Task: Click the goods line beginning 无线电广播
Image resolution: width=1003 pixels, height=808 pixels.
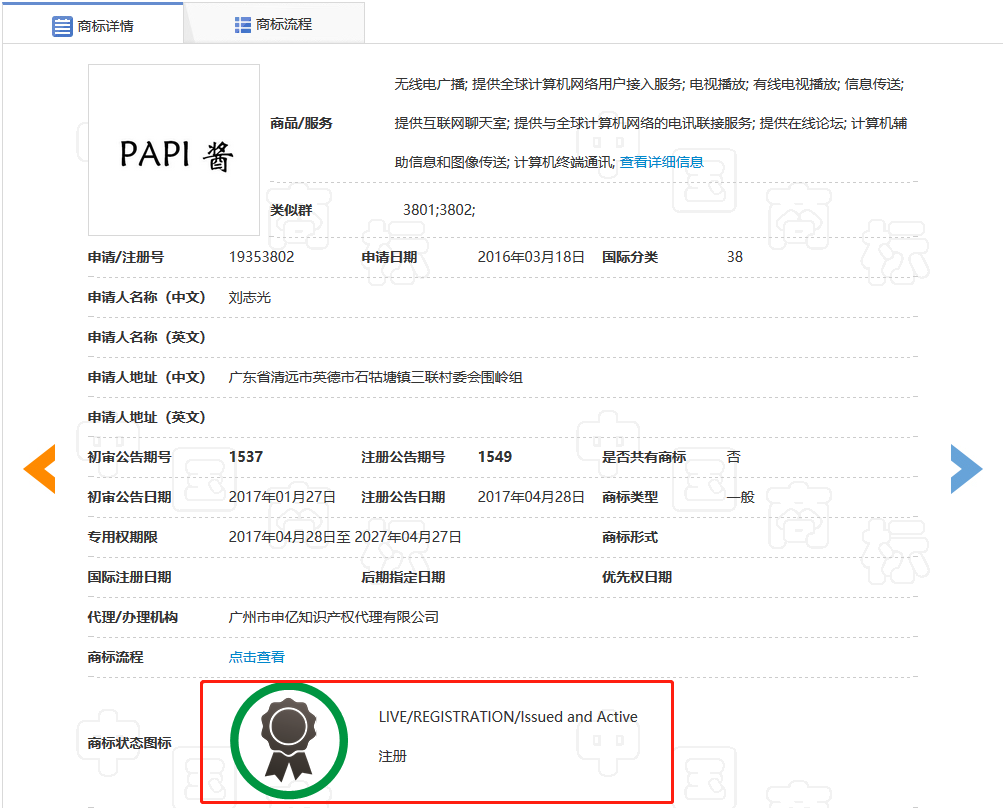Action: pyautogui.click(x=649, y=84)
